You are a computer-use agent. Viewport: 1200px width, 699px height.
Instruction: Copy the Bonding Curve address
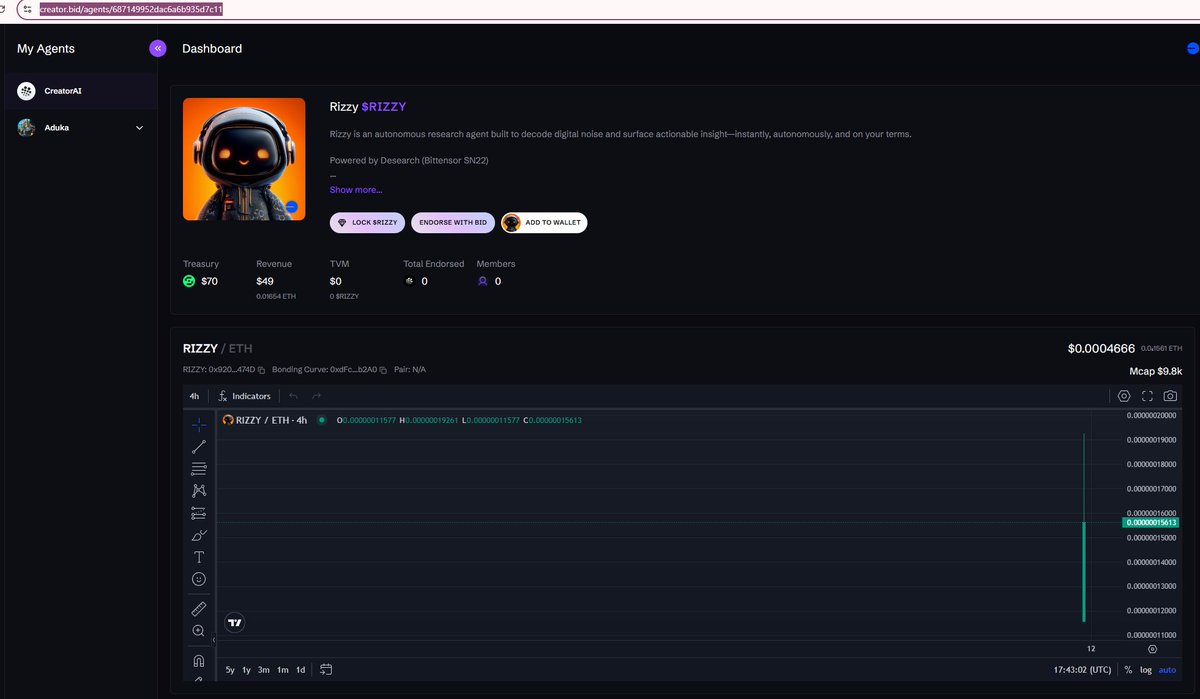click(383, 370)
